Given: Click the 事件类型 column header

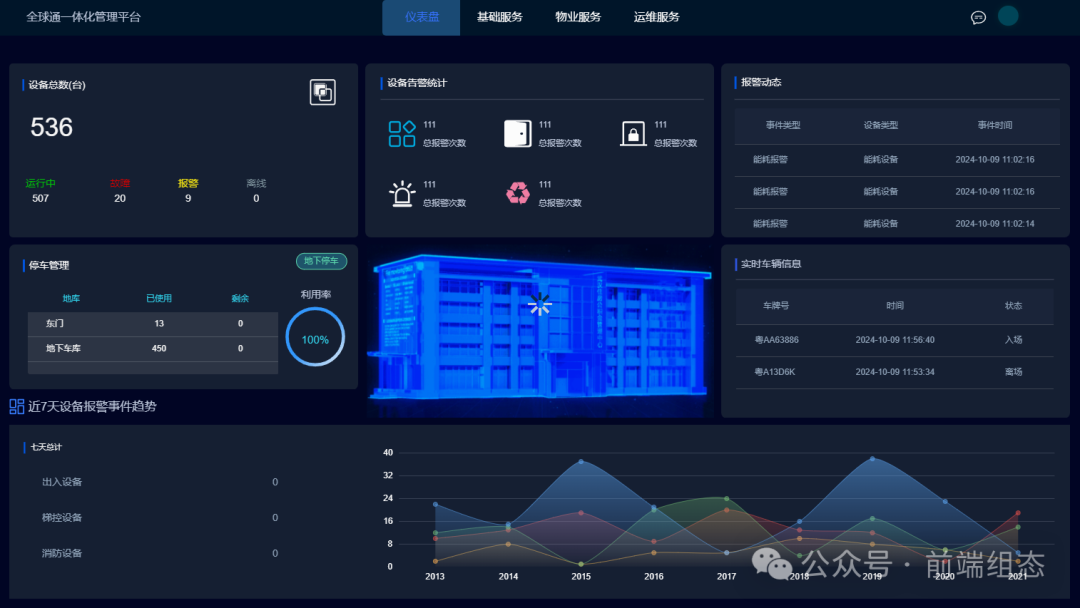Looking at the screenshot, I should tap(783, 125).
